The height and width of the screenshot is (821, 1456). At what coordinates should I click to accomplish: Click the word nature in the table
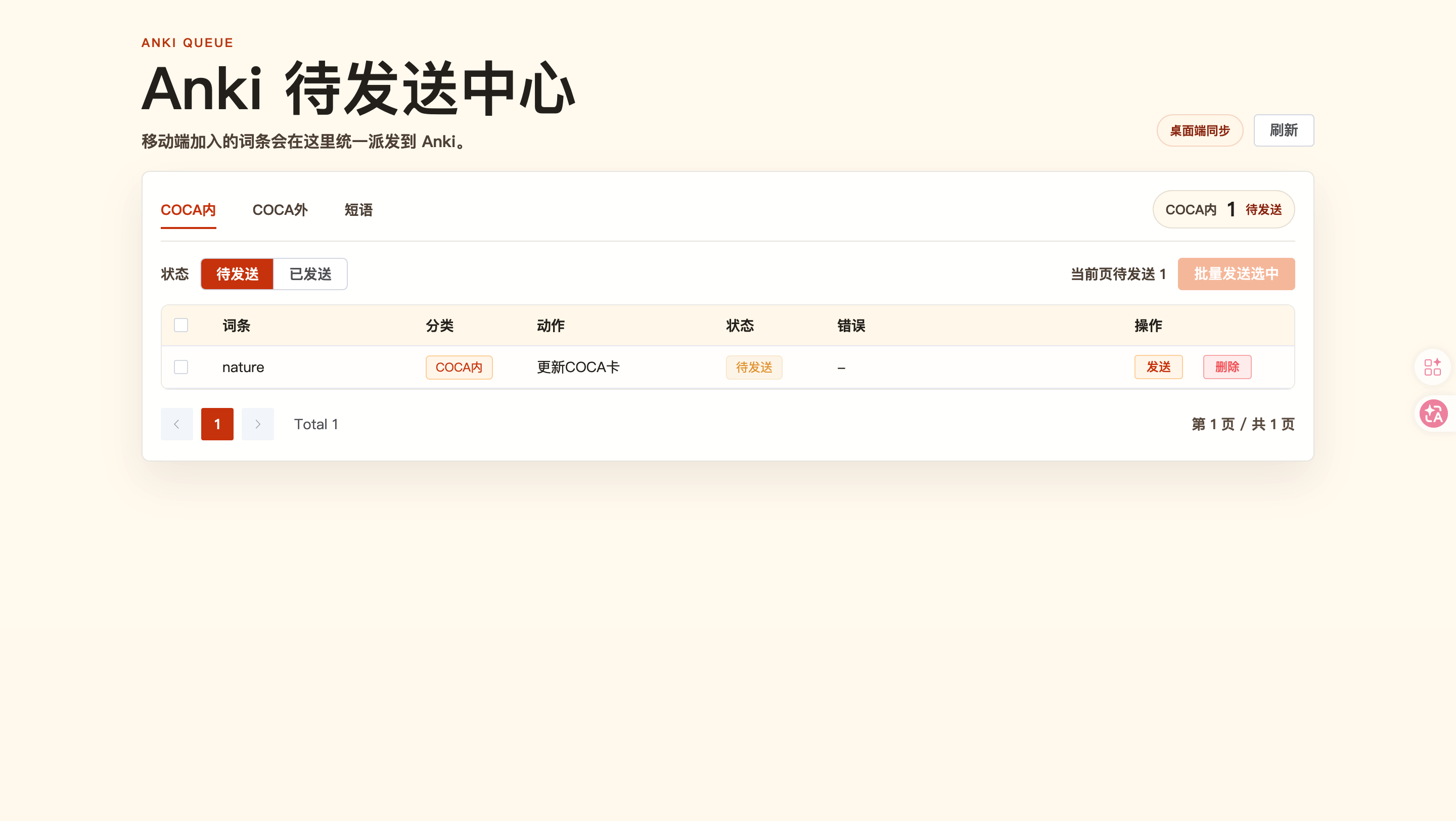coord(243,367)
